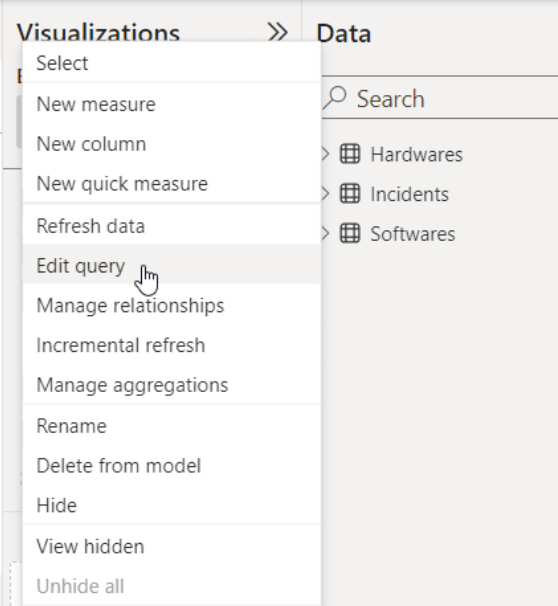Viewport: 558px width, 606px height.
Task: Select the Hardwares table name
Action: [x=417, y=155]
